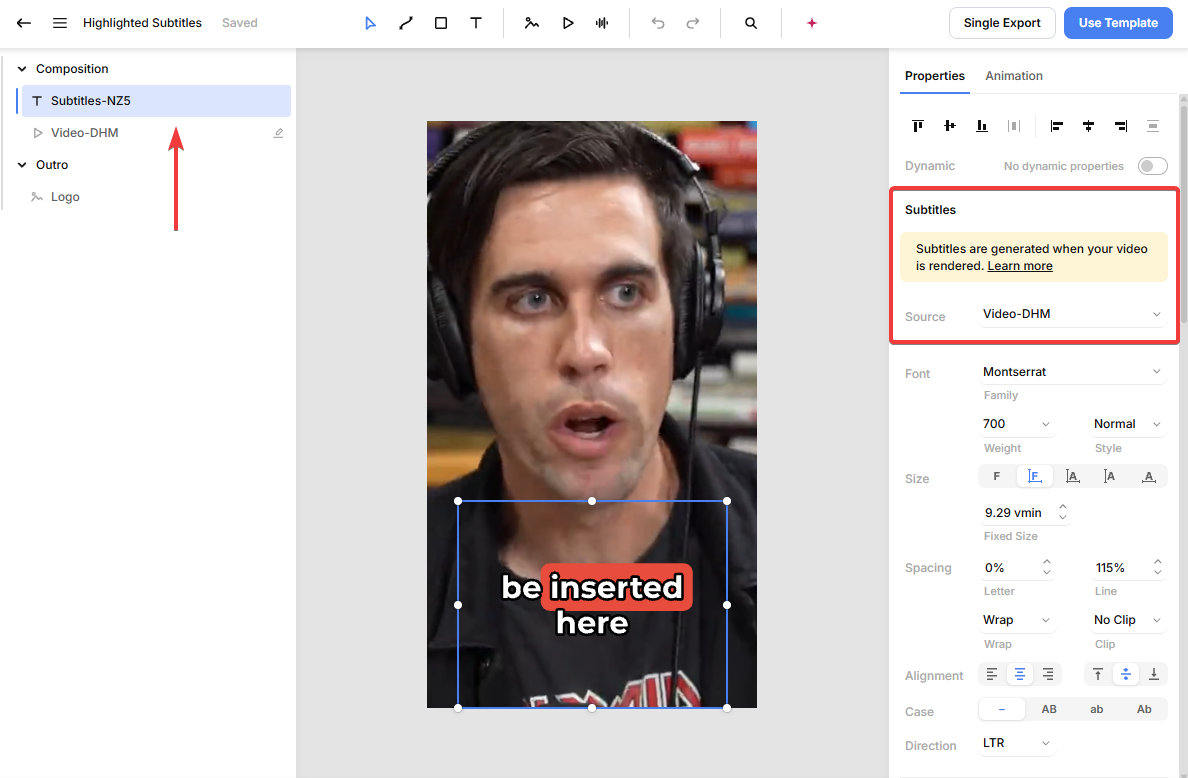This screenshot has height=778, width=1188.
Task: Set text alignment to right
Action: coord(1048,673)
